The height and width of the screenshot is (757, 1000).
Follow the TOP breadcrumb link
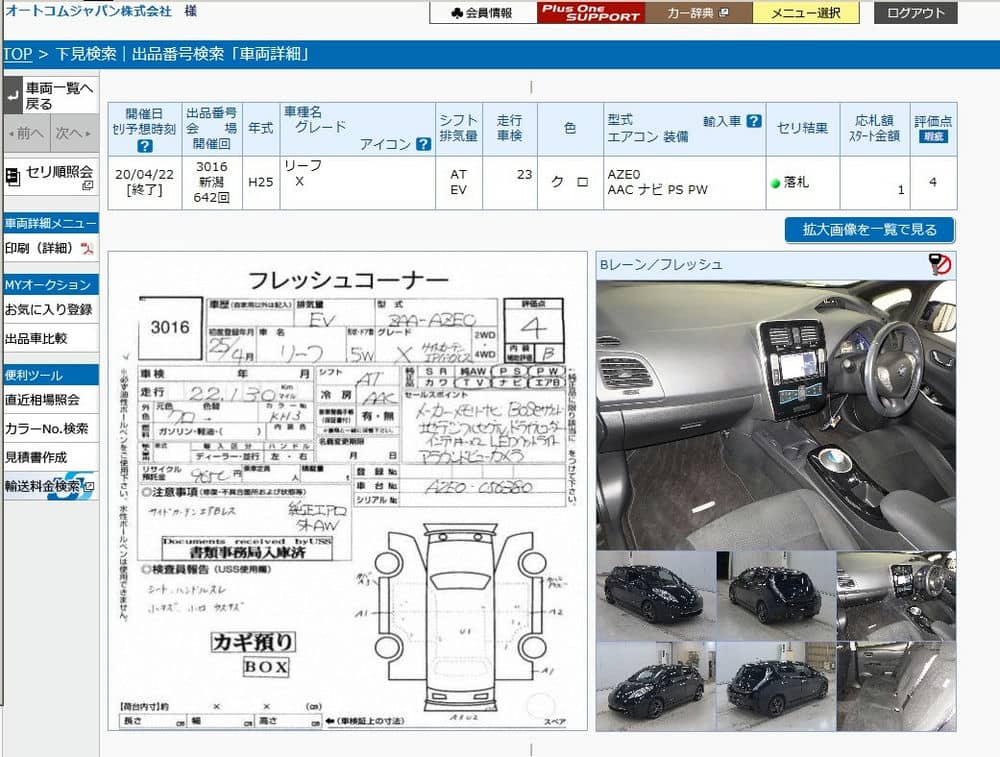click(x=17, y=54)
